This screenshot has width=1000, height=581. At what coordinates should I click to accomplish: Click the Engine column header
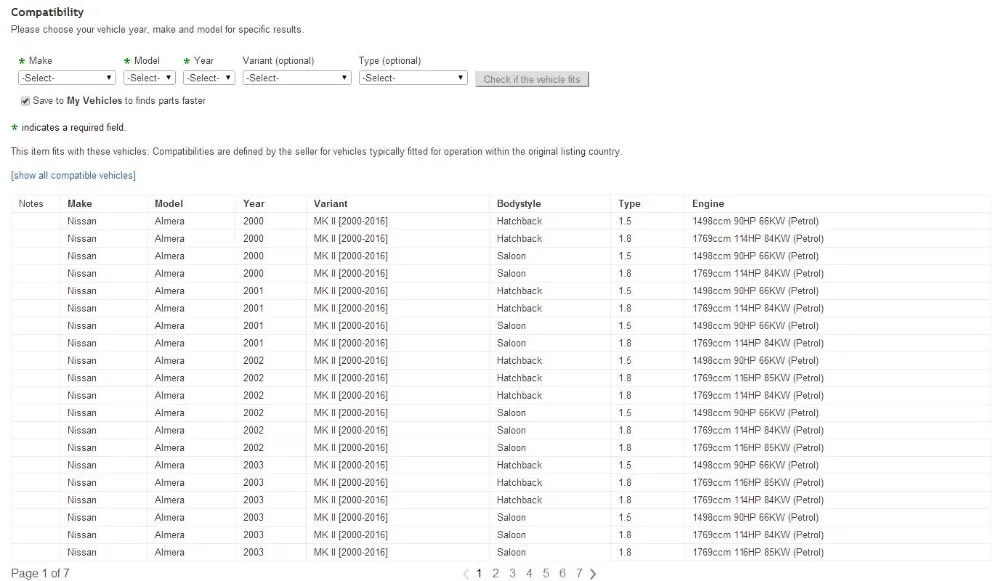click(708, 203)
